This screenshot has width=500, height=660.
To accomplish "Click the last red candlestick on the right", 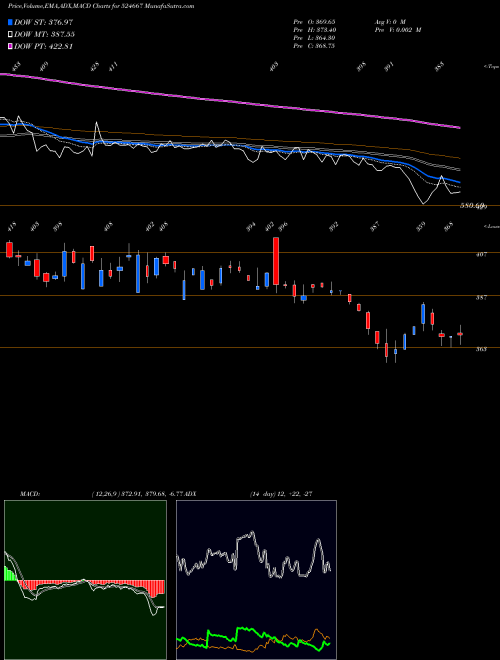I will click(x=460, y=334).
